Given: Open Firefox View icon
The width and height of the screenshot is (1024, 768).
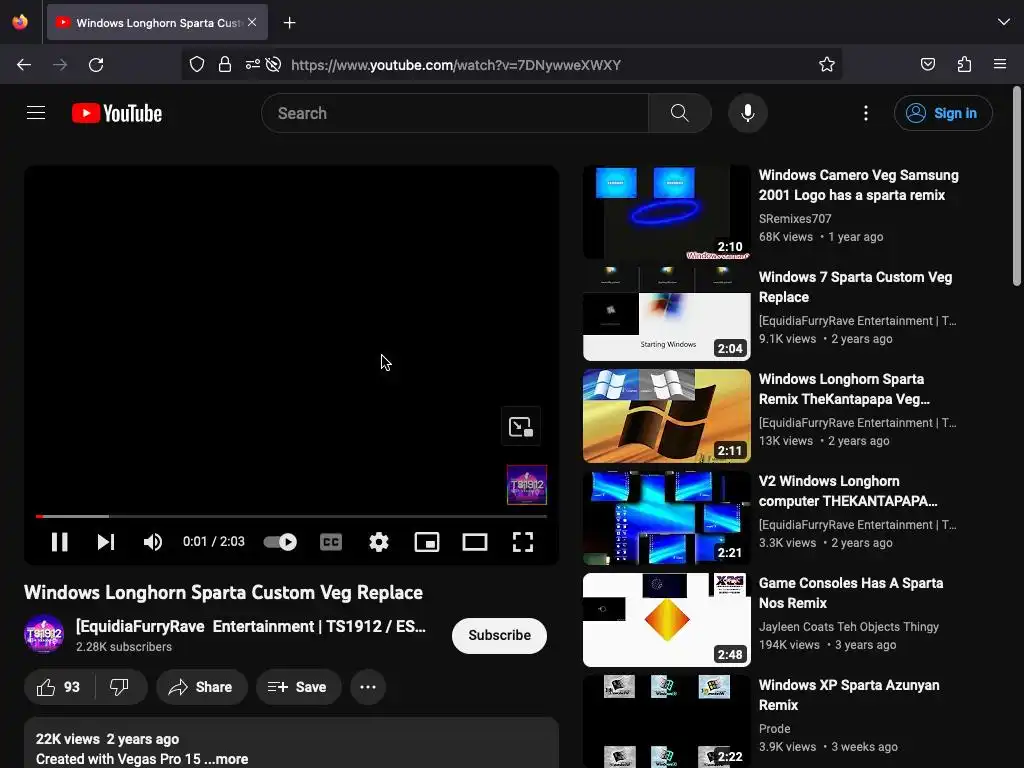Looking at the screenshot, I should (x=20, y=22).
